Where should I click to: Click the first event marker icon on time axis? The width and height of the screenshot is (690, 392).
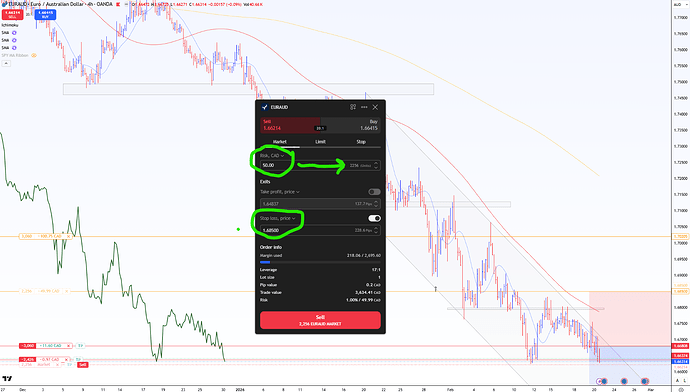click(599, 381)
